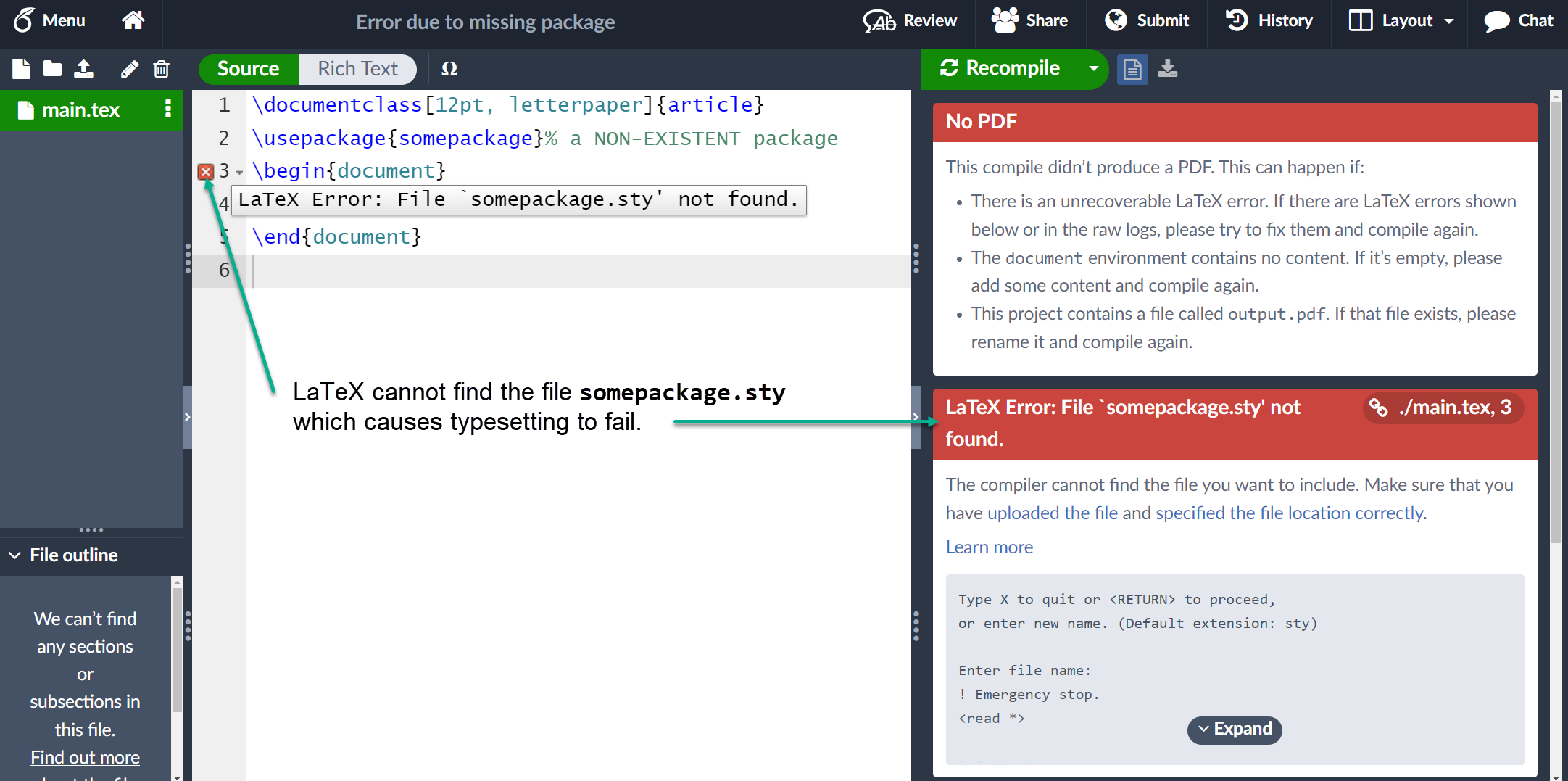The image size is (1568, 781).
Task: Open the main.tex file options menu
Action: click(167, 110)
